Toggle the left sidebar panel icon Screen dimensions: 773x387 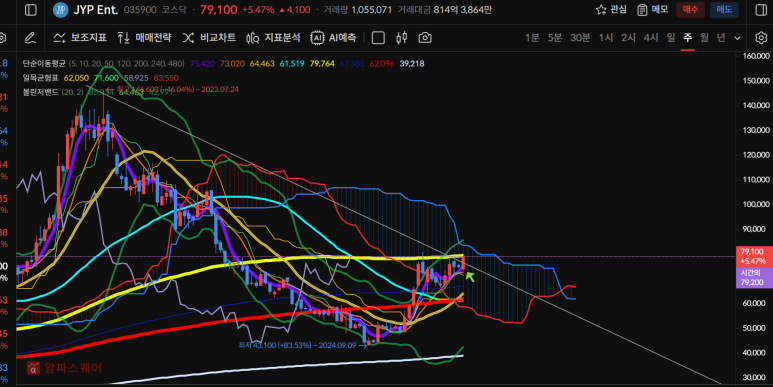pos(31,10)
